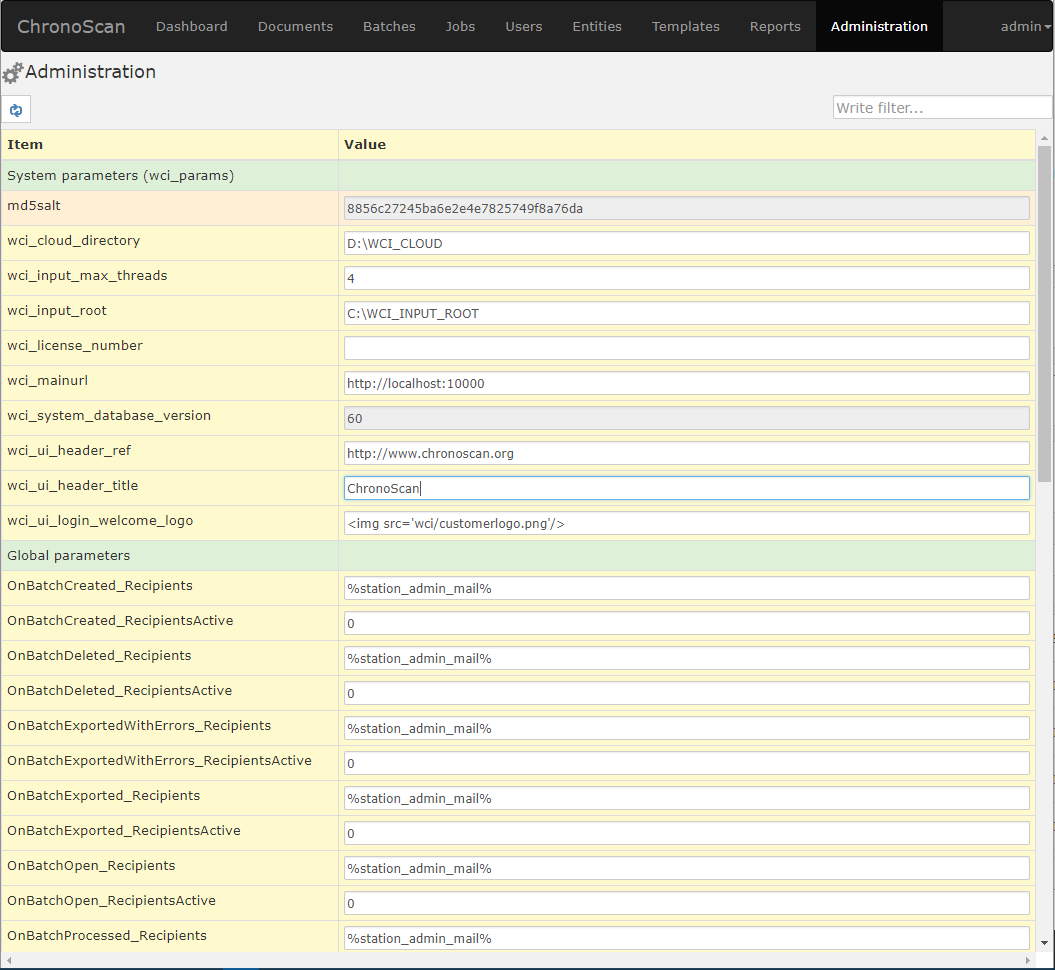Click the wci_system_database_version field
The image size is (1055, 970).
(x=686, y=418)
